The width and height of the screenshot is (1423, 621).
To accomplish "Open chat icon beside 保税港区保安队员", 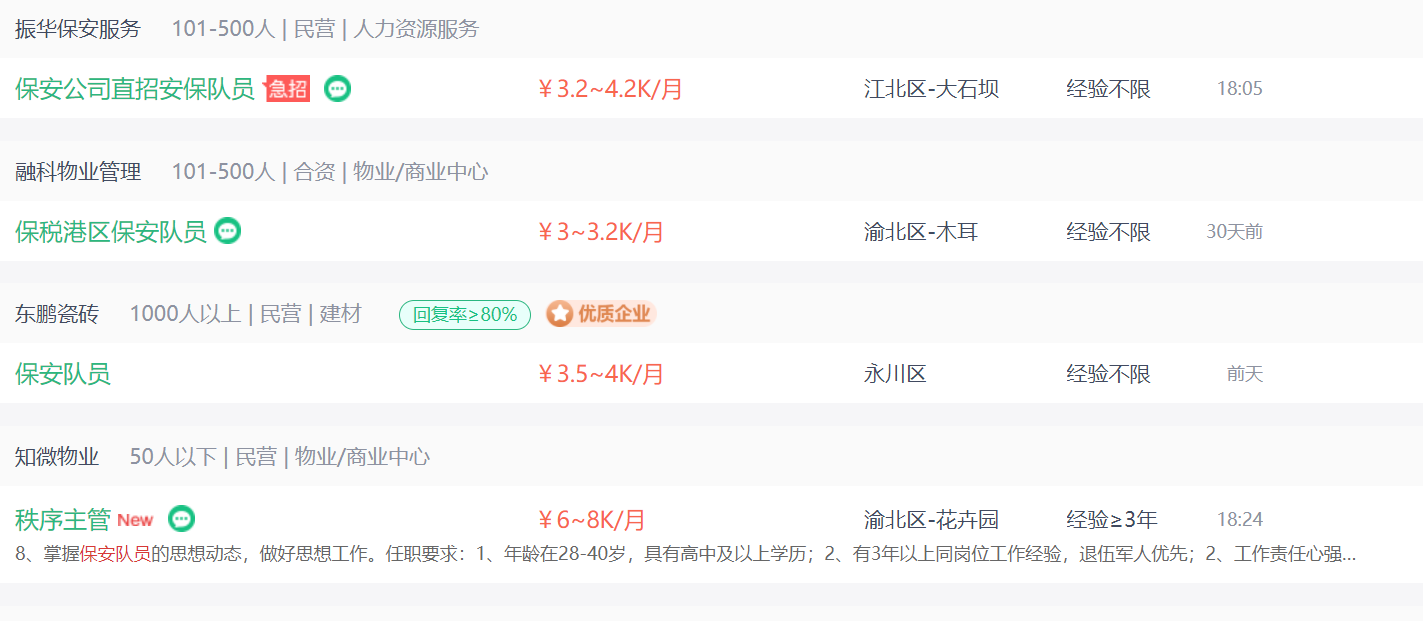I will 228,231.
